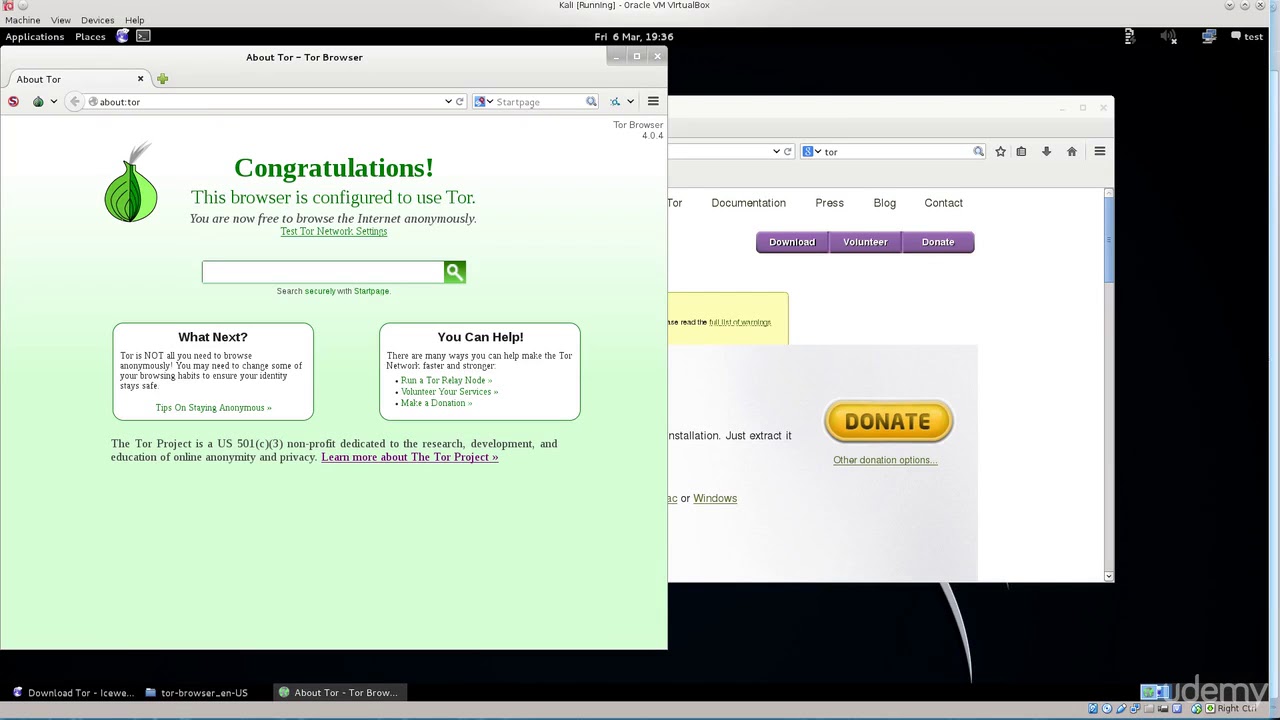This screenshot has width=1280, height=720.
Task: Click the NoScript S icon in Tor toolbar
Action: (13, 101)
